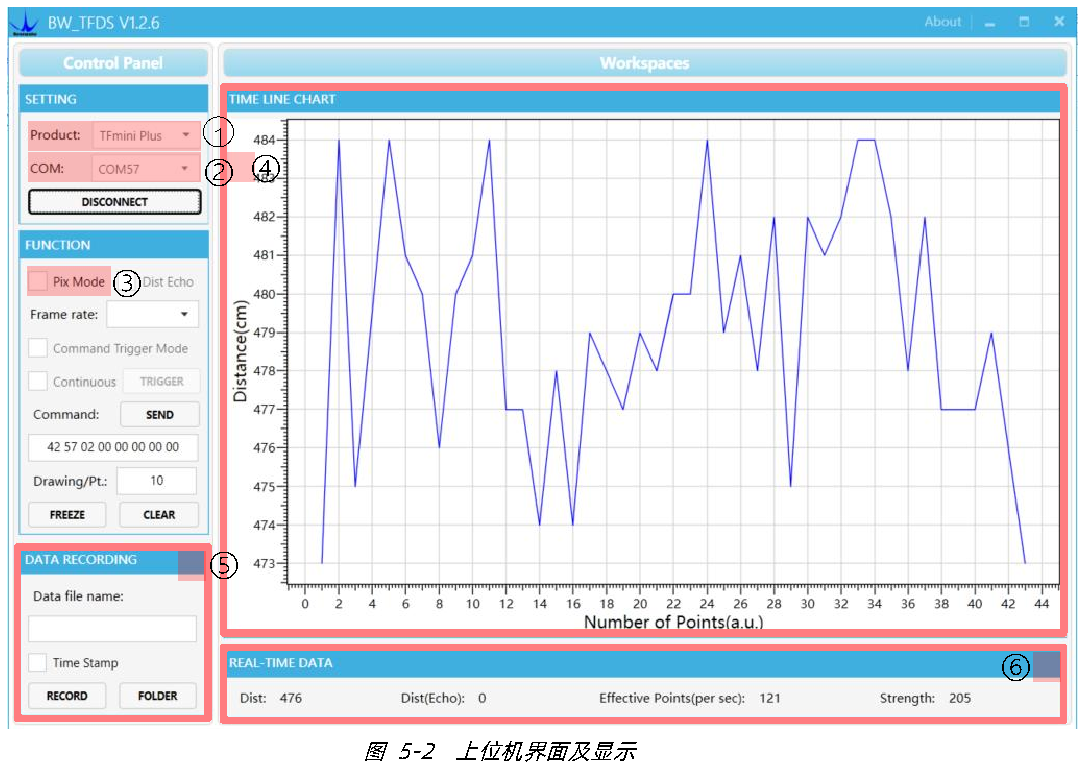Click the Number of Points(a.u.) axis label
The height and width of the screenshot is (771, 1085).
tap(673, 622)
